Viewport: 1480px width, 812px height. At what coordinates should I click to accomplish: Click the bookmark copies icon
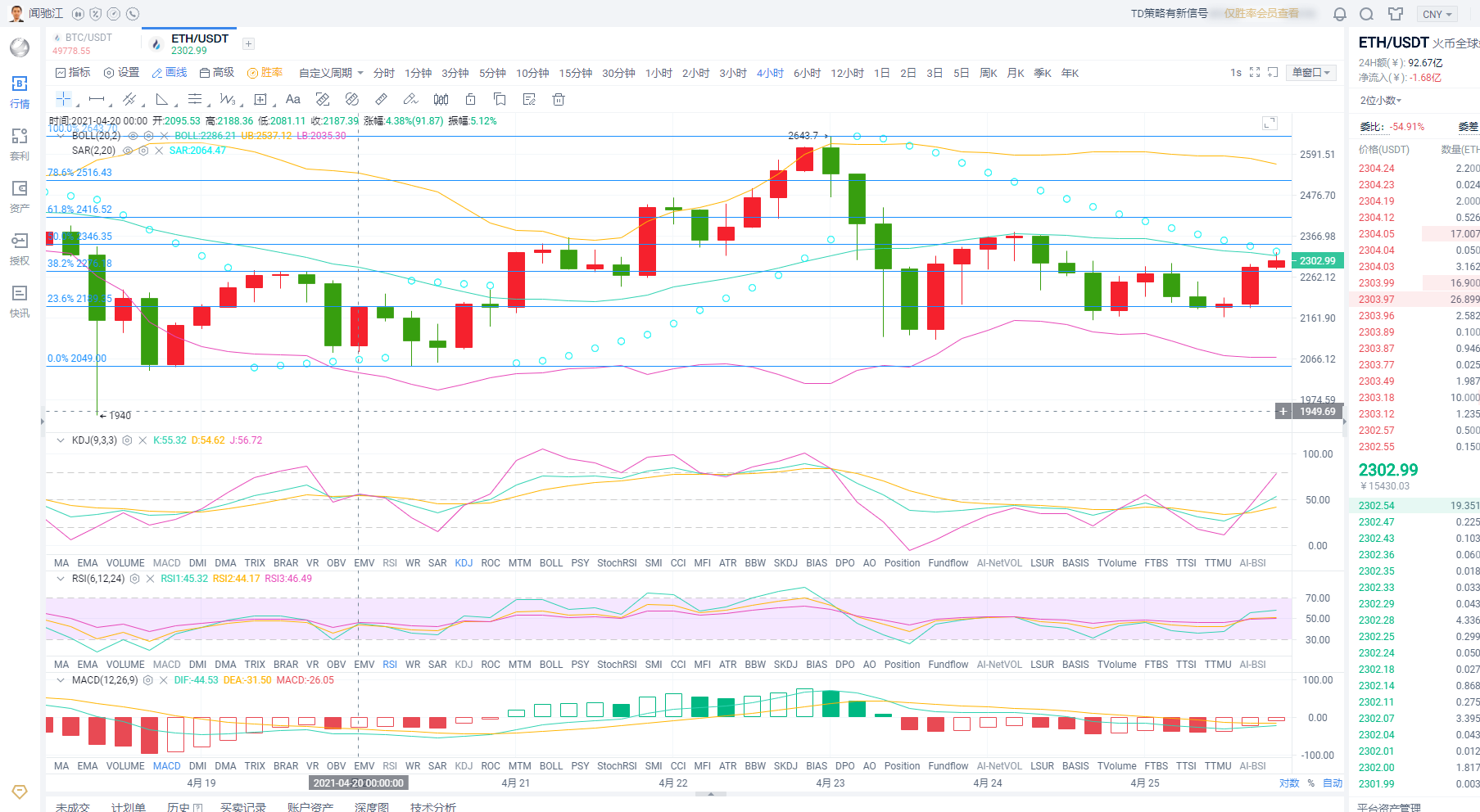500,99
